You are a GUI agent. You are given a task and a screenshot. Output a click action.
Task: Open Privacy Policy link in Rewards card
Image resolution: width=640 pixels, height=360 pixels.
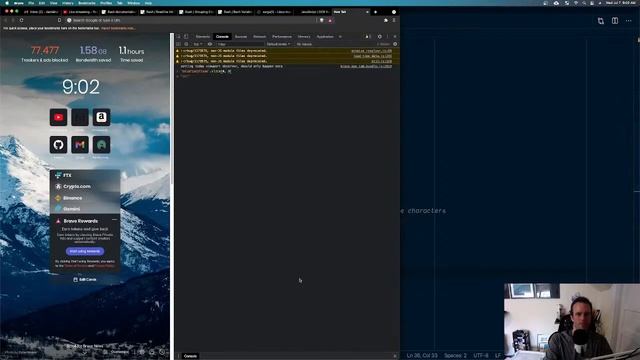click(104, 266)
